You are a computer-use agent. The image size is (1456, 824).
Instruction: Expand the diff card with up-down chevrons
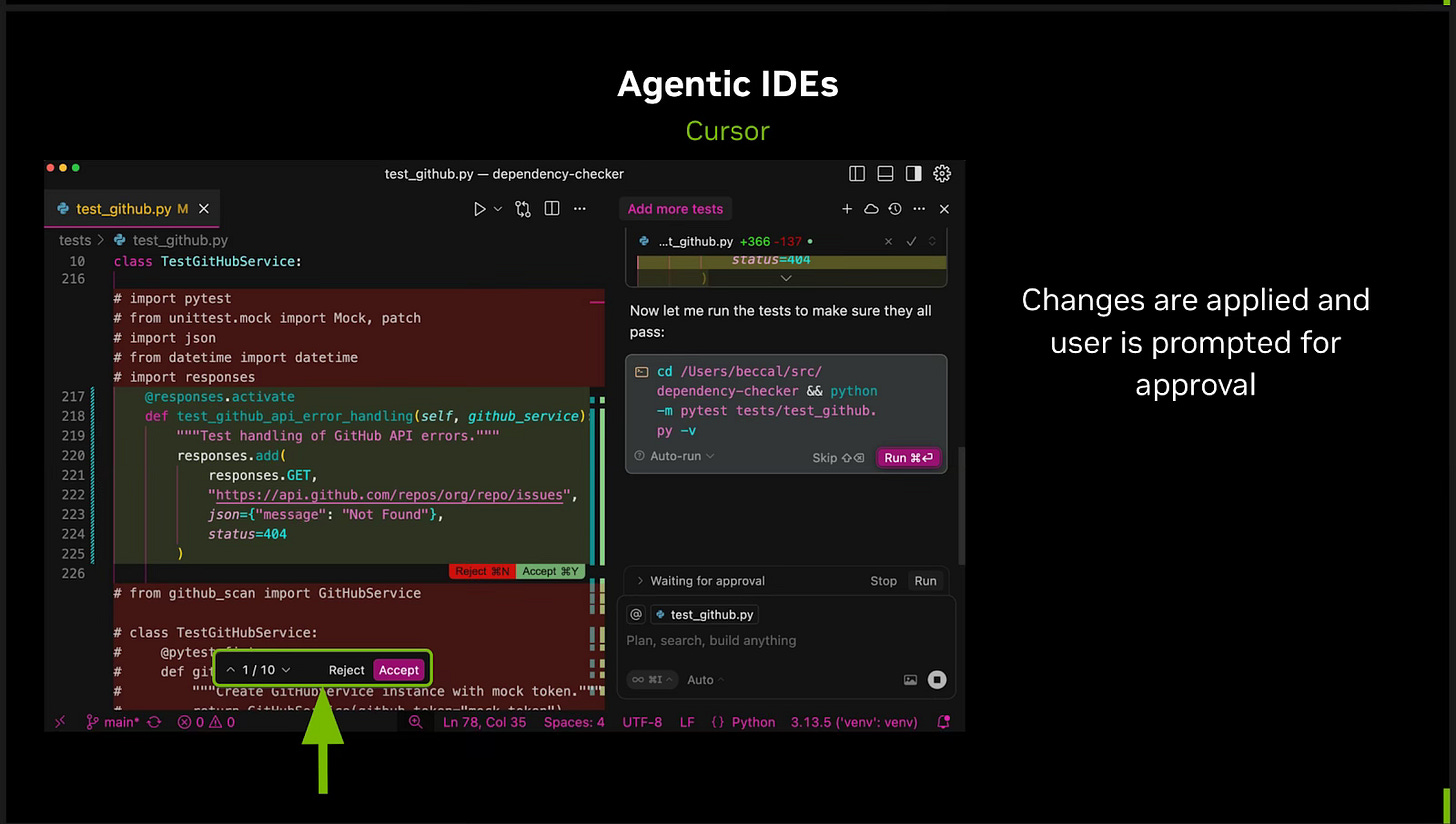[x=933, y=242]
